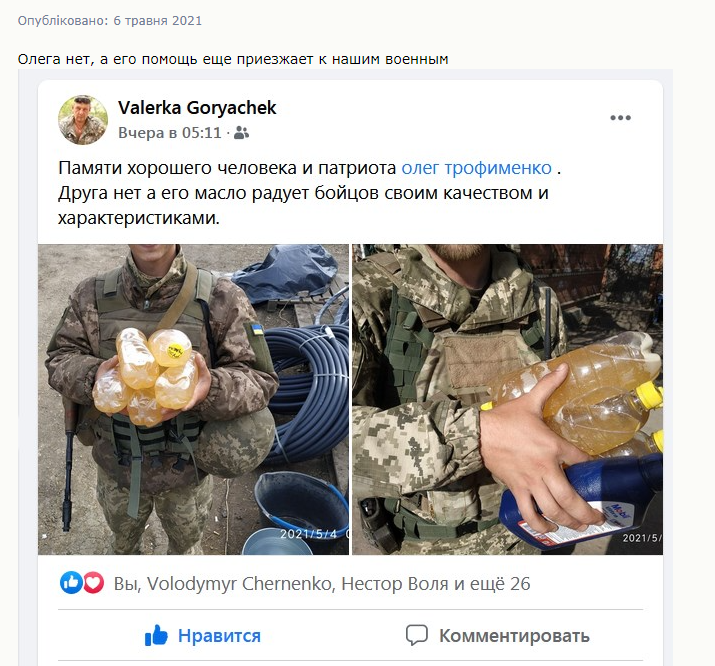
Task: Click the blue thumbs-up reaction icon
Action: click(x=71, y=583)
